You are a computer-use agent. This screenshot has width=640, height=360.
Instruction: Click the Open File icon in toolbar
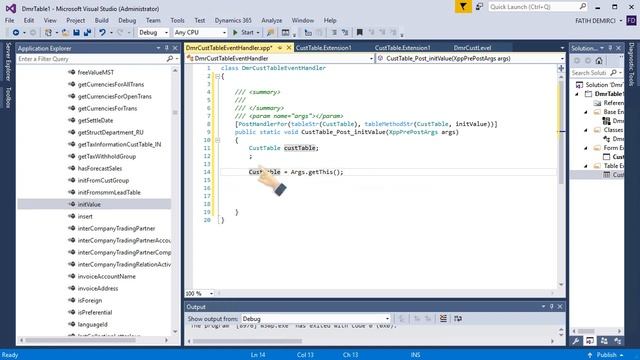(x=65, y=32)
